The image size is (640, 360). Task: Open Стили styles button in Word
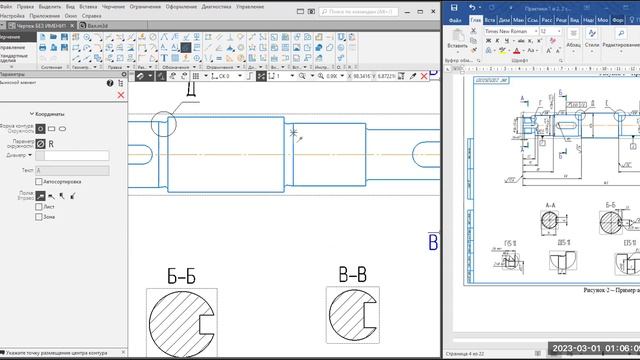coord(591,38)
